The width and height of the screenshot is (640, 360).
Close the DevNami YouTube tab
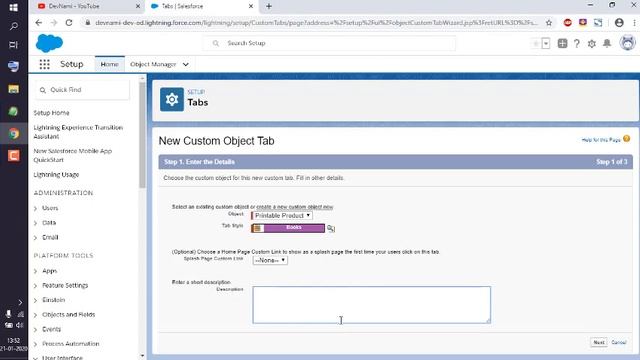tap(138, 6)
